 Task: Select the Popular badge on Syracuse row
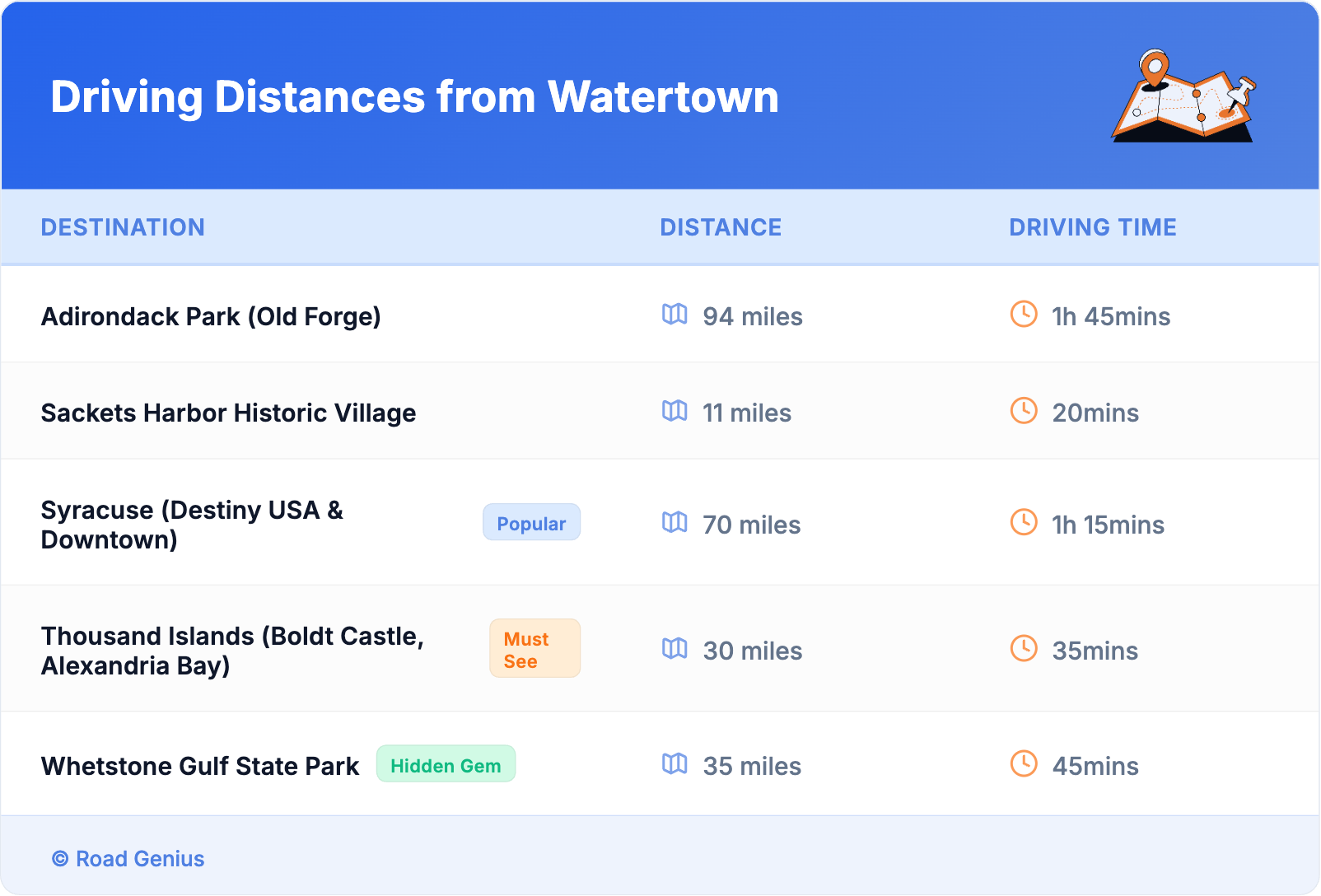(x=531, y=523)
